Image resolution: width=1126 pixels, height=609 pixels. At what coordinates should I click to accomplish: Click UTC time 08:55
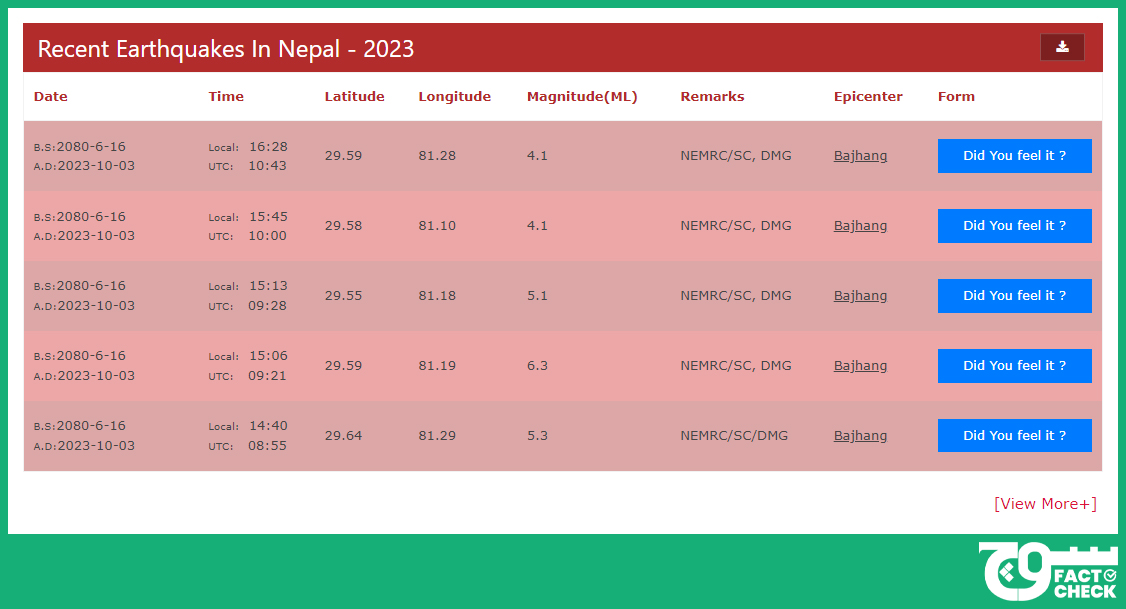267,446
